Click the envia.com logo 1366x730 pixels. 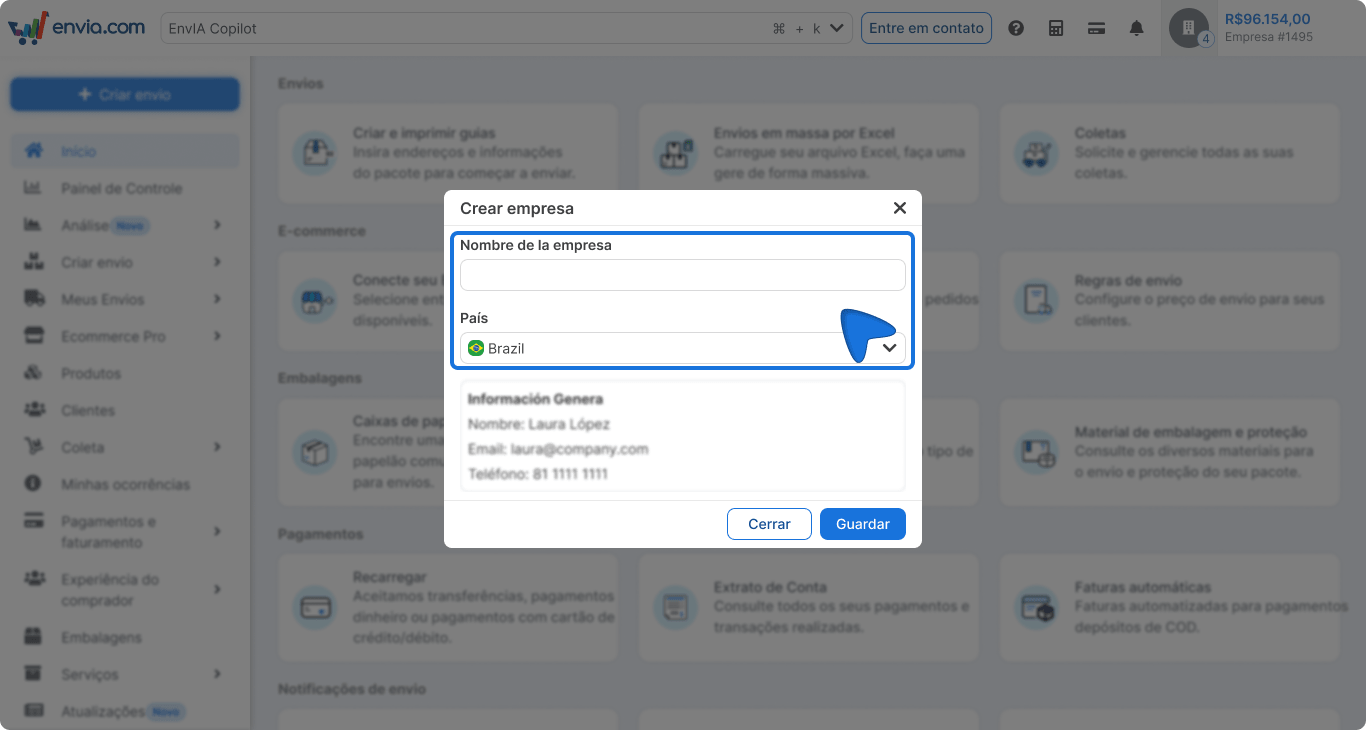tap(77, 28)
